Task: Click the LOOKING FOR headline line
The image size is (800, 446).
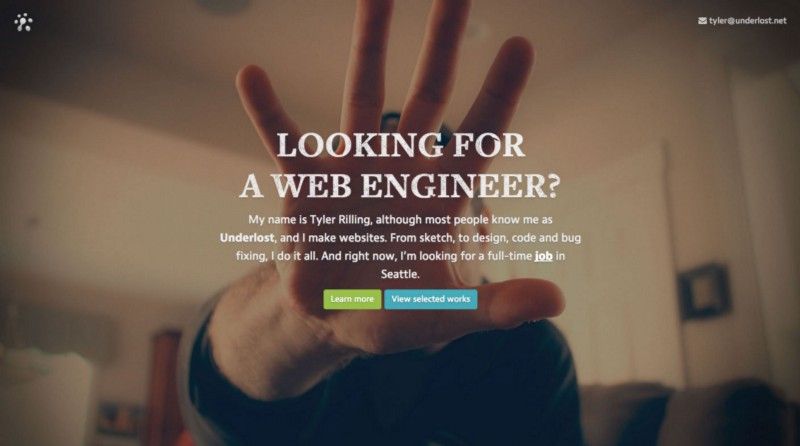Action: point(401,145)
